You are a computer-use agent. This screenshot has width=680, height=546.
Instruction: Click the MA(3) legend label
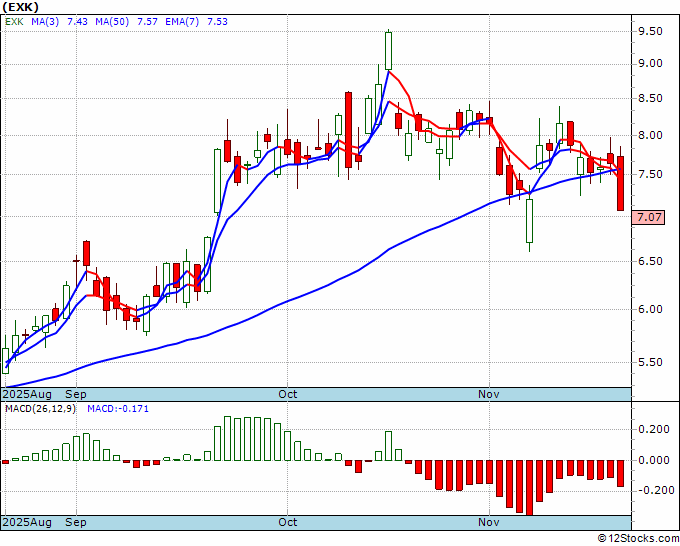click(x=45, y=22)
